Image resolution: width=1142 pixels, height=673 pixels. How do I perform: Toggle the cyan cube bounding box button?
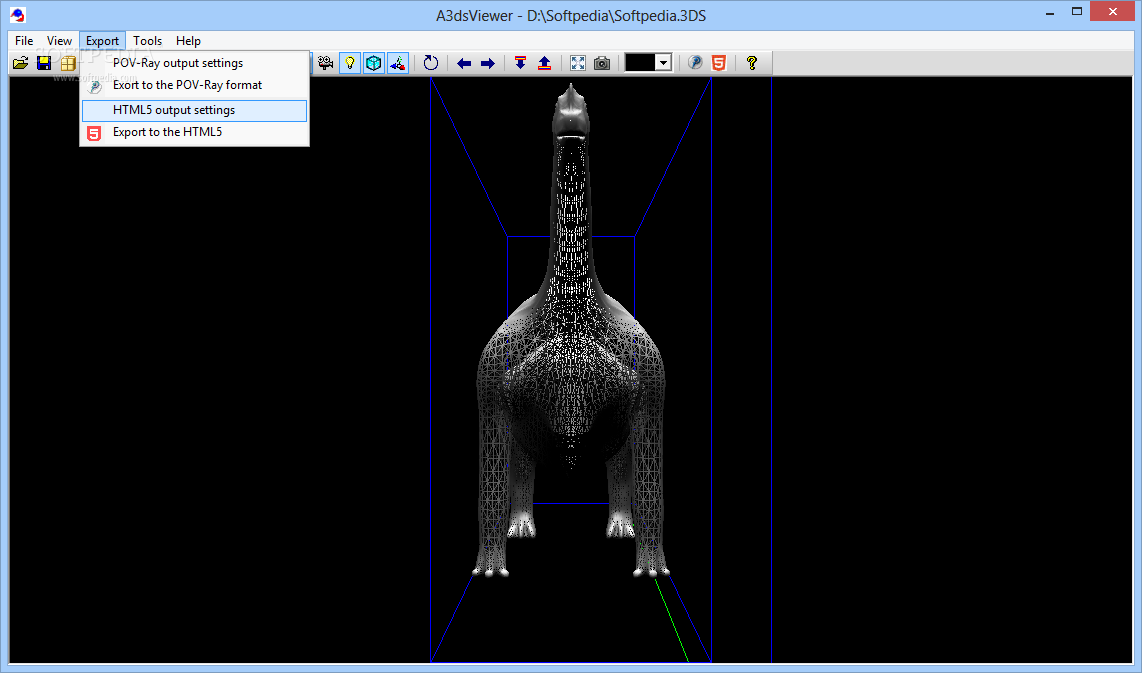[x=374, y=63]
